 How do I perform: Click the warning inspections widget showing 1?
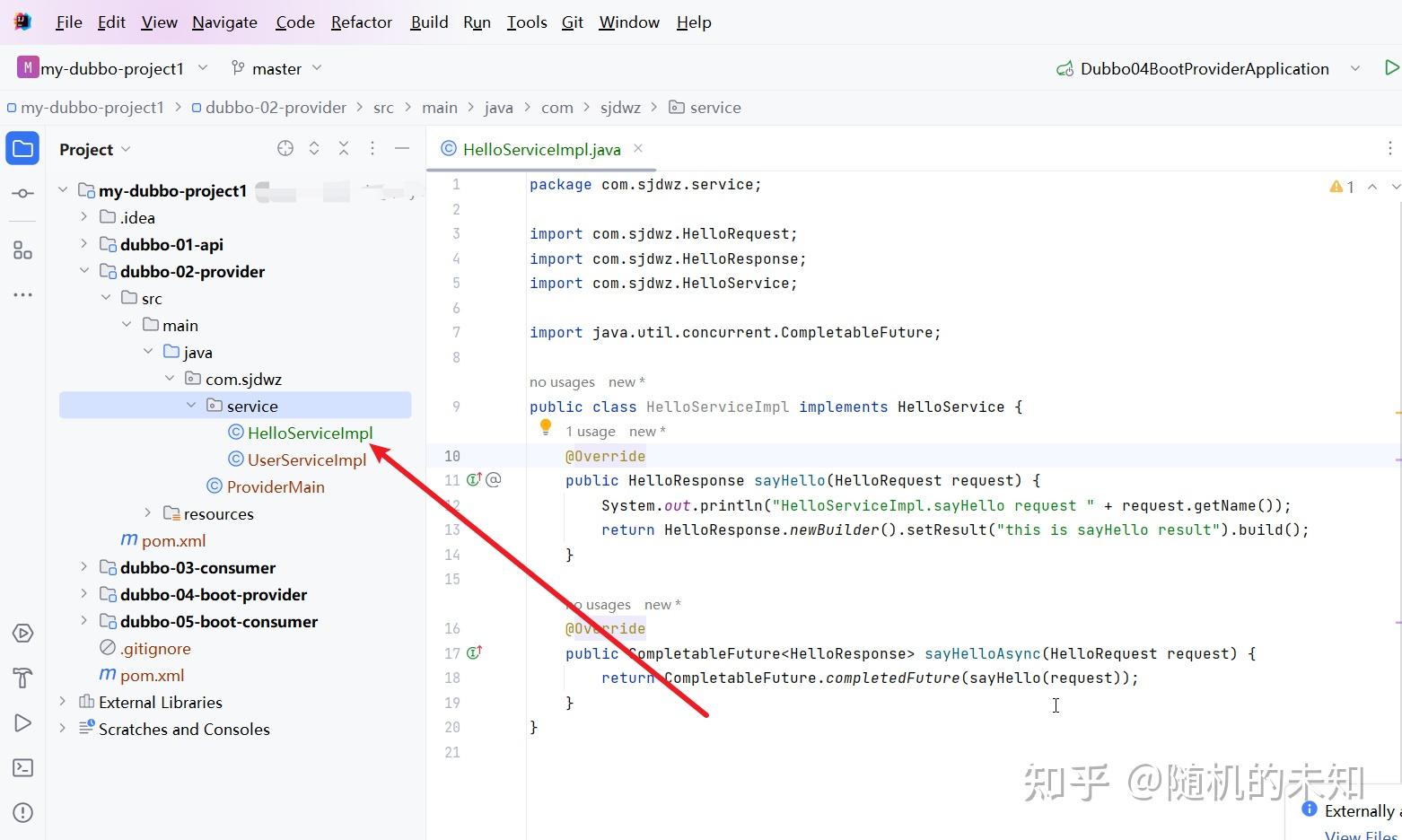point(1342,187)
